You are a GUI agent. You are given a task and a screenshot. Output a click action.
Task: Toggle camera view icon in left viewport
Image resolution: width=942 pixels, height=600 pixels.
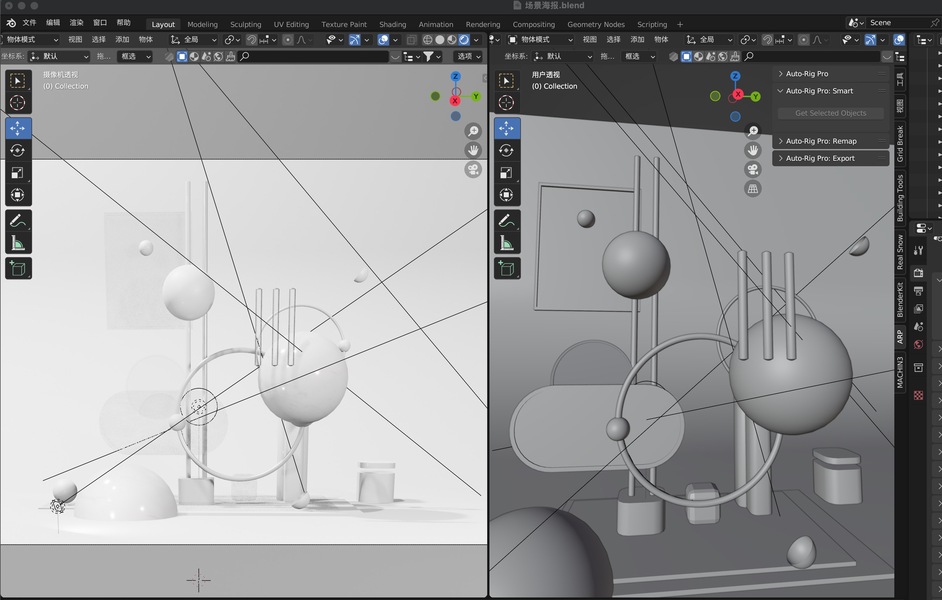(473, 169)
